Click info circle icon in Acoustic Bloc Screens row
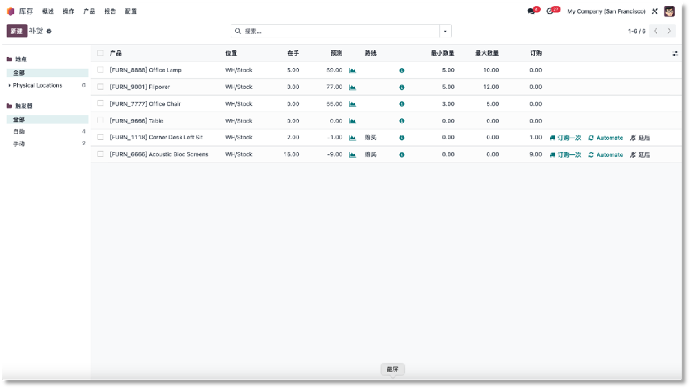The image size is (690, 389). point(402,155)
